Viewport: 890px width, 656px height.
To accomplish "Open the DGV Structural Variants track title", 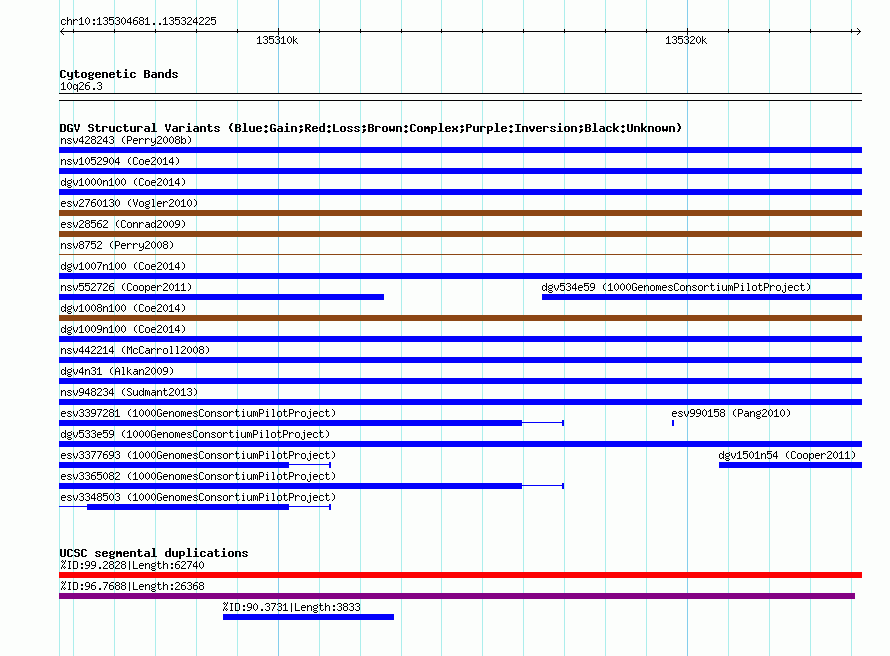I will coord(371,128).
